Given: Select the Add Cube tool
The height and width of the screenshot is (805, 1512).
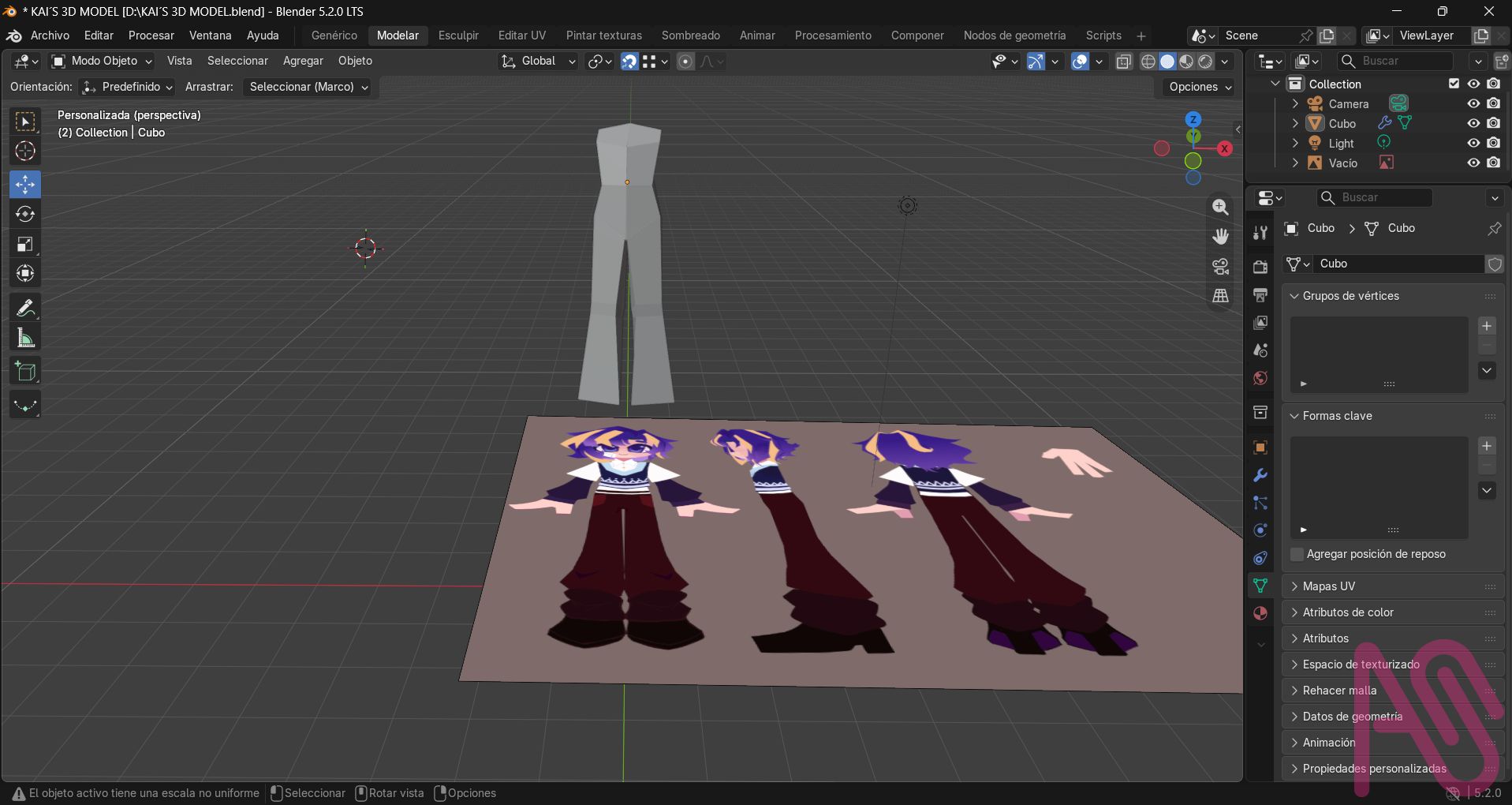Looking at the screenshot, I should click(x=25, y=372).
